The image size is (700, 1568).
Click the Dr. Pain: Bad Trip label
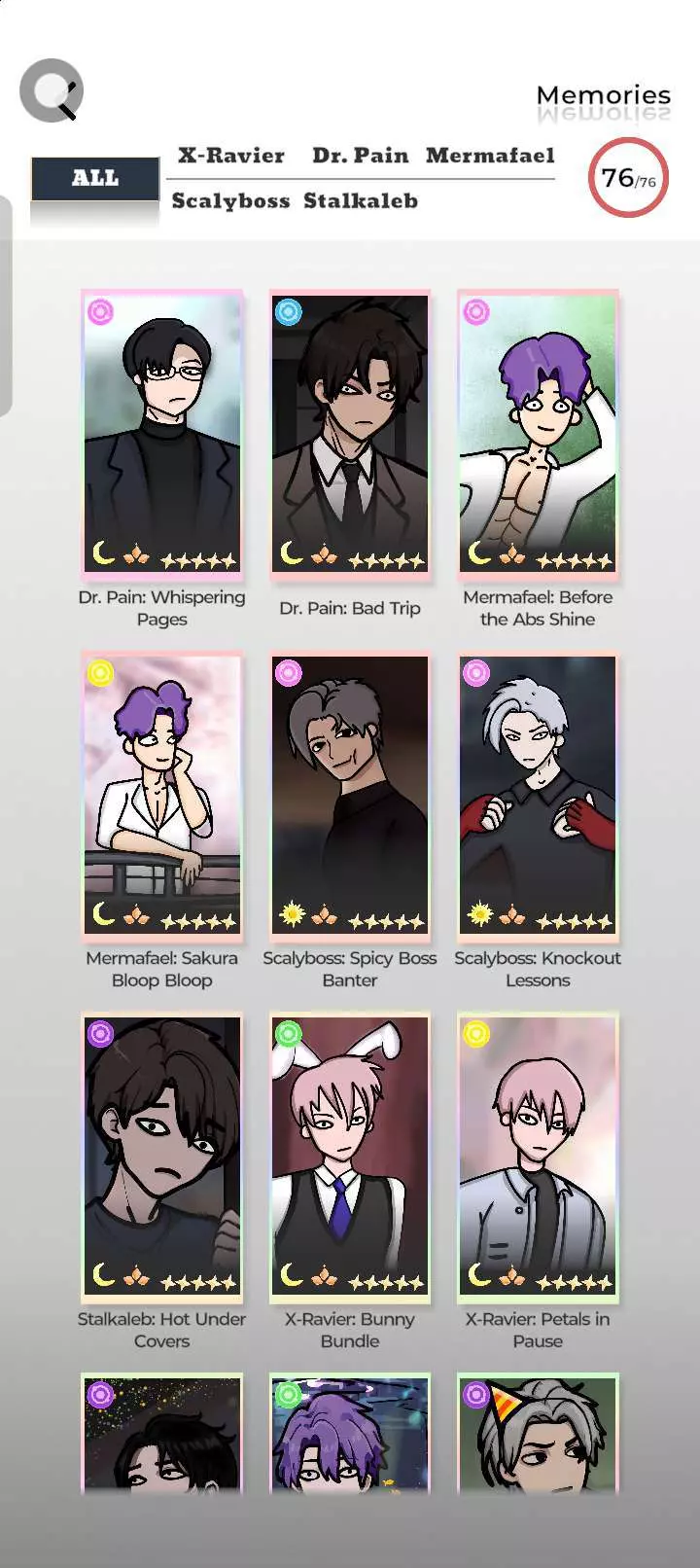pos(350,608)
